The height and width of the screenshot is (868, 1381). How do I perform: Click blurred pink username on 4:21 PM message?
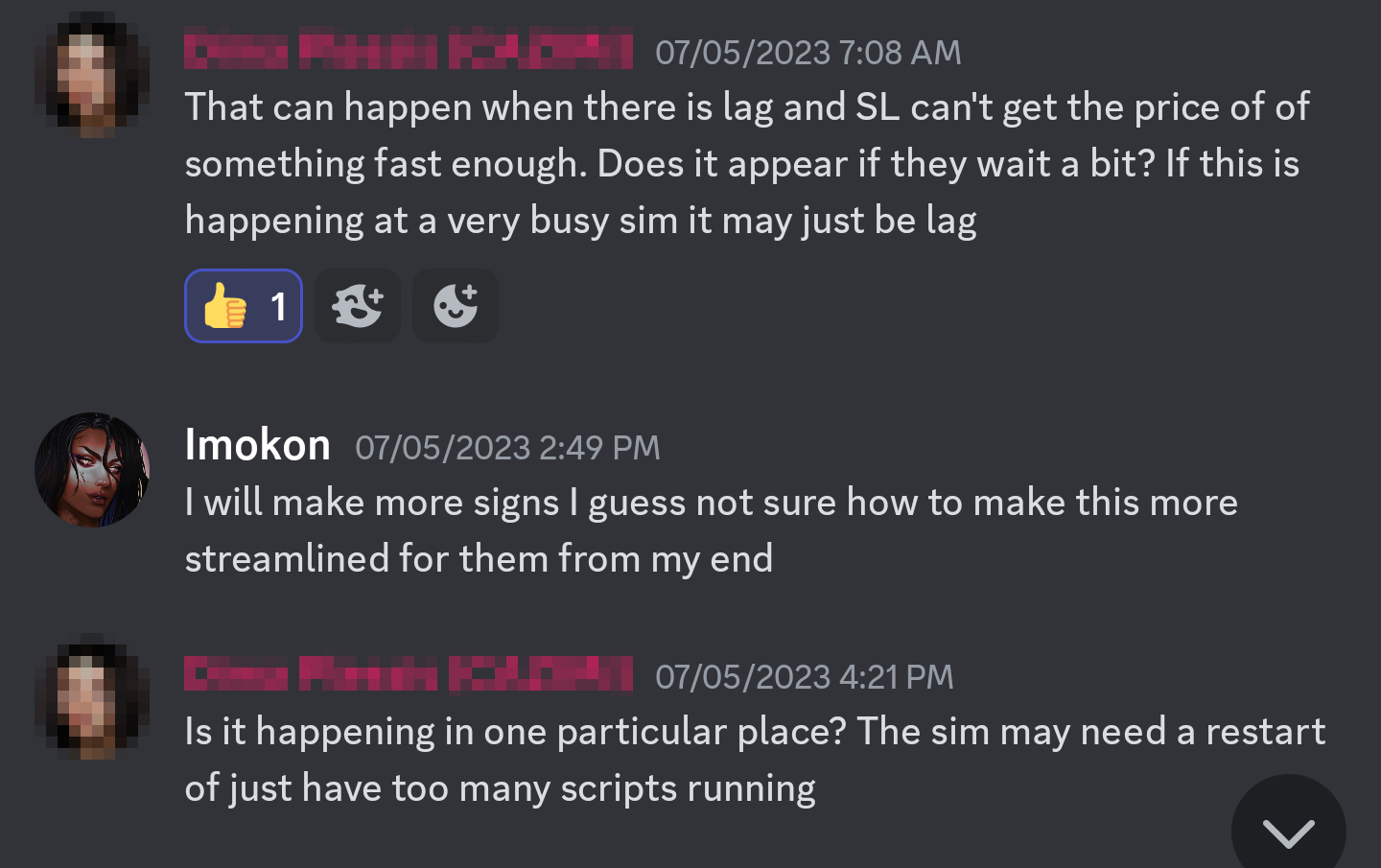[x=408, y=675]
